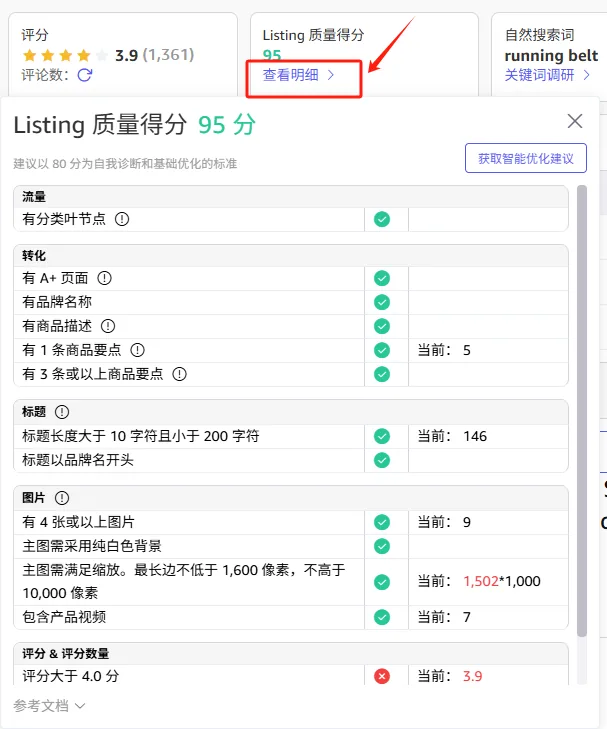The image size is (607, 729).
Task: Click green check for 有 1 条商品要点 row
Action: coord(382,350)
